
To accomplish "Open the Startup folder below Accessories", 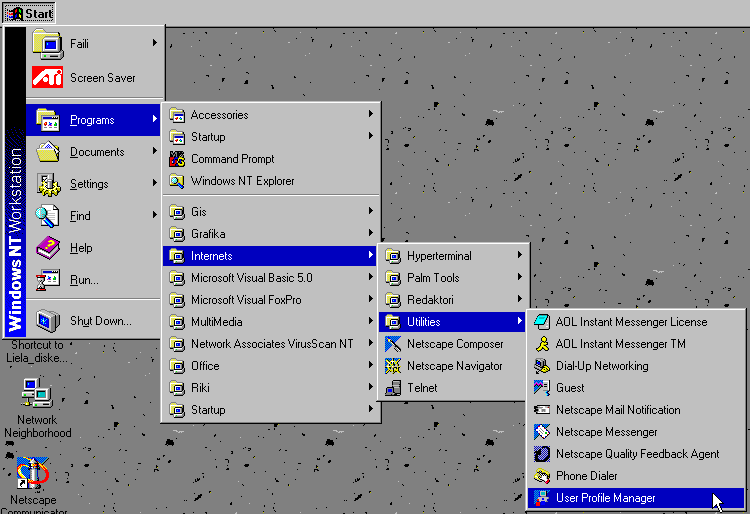I will click(271, 137).
